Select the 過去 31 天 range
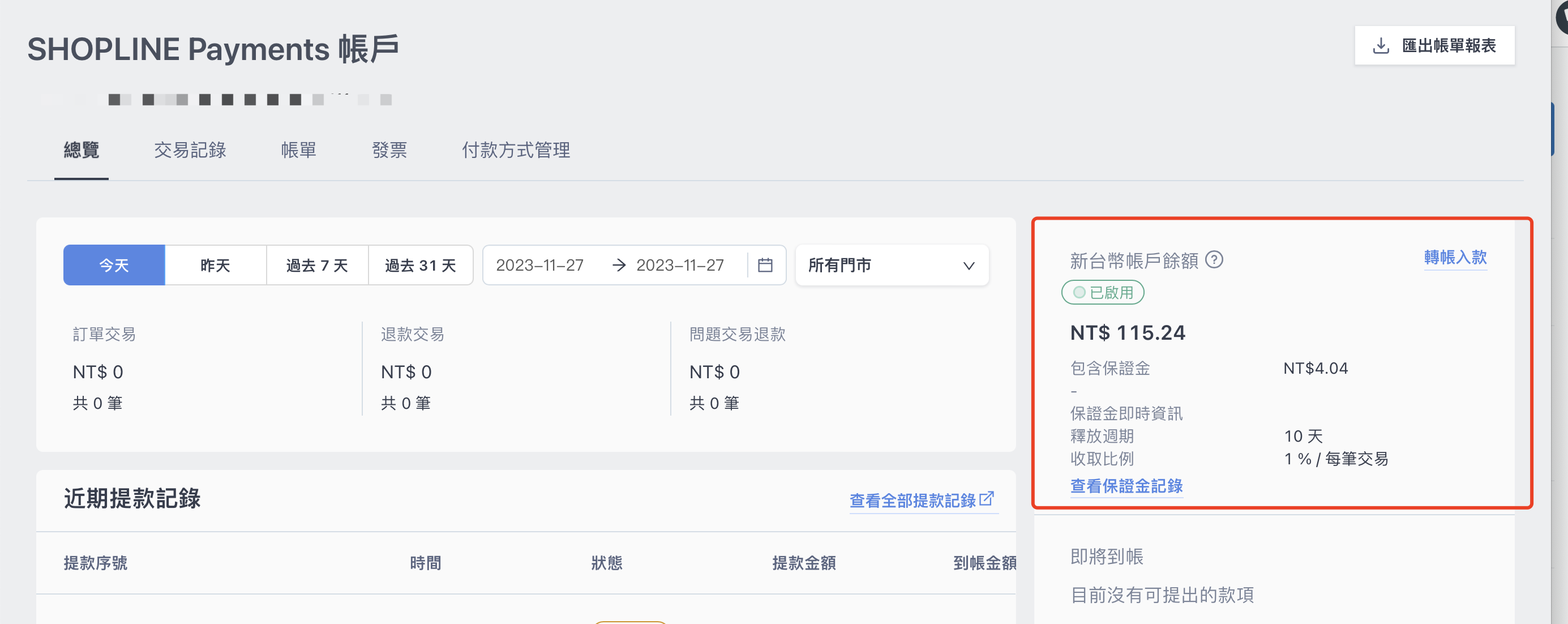The height and width of the screenshot is (624, 1568). [x=421, y=266]
